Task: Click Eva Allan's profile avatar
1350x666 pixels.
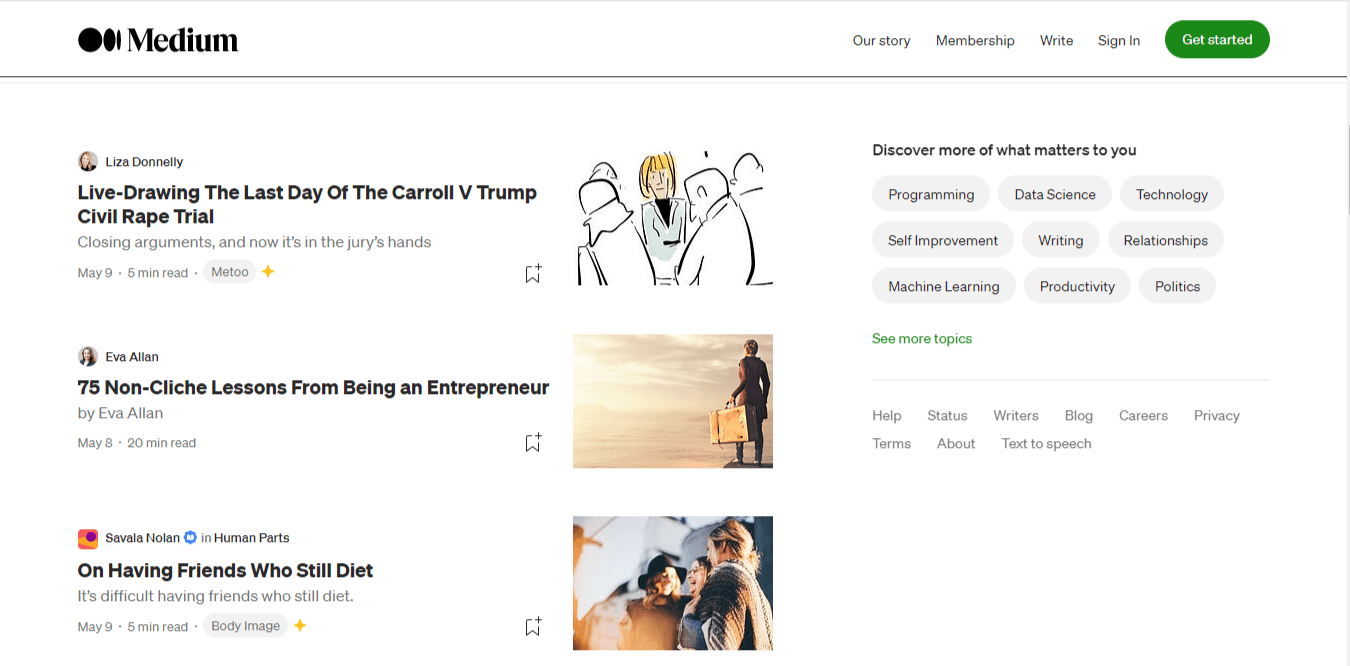Action: tap(88, 357)
